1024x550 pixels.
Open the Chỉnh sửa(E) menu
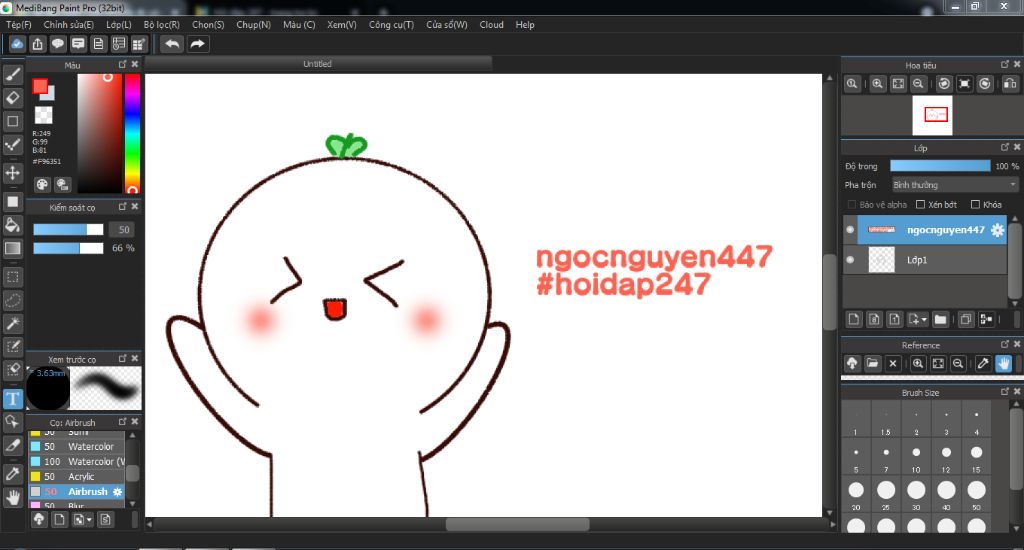point(69,24)
